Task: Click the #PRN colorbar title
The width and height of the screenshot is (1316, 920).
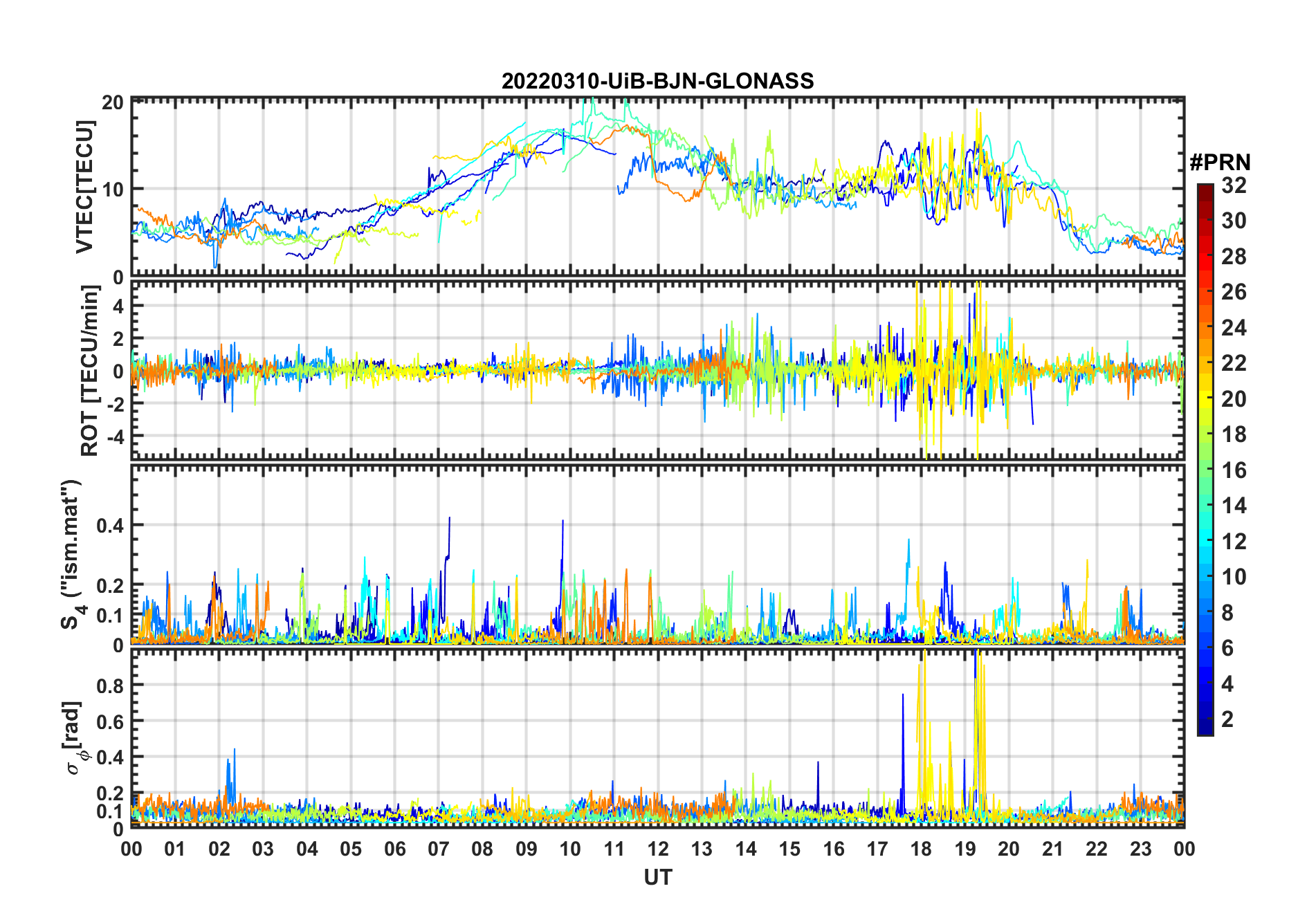Action: 1220,163
